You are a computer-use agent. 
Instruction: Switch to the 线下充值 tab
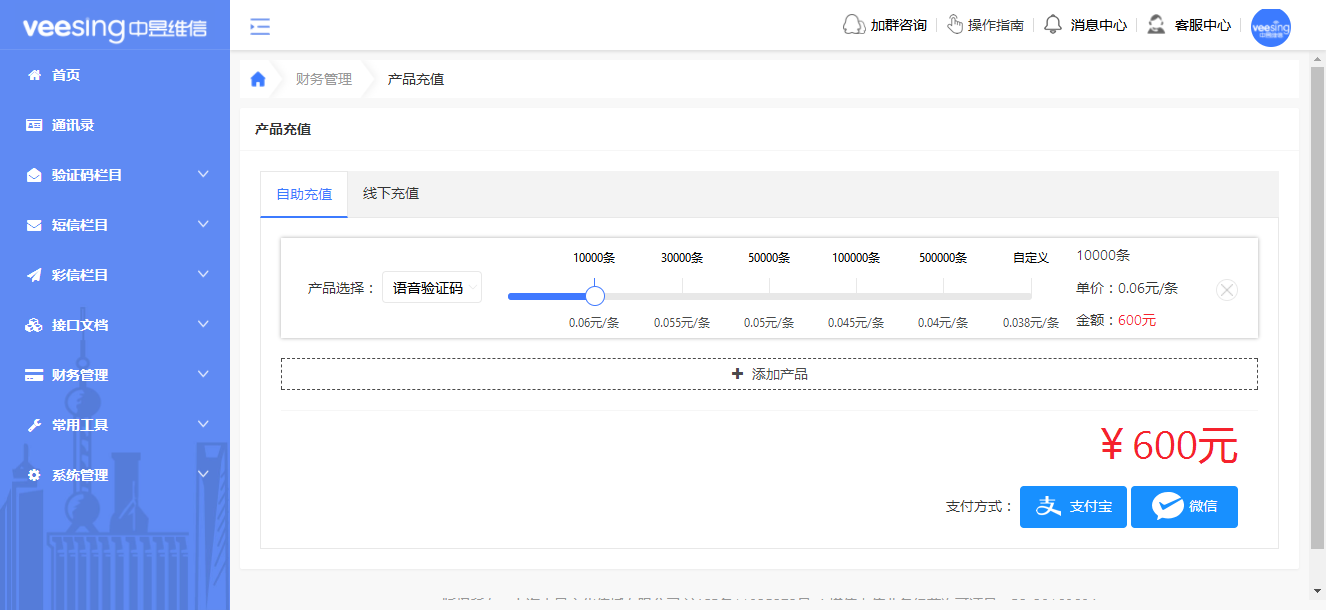coord(389,195)
